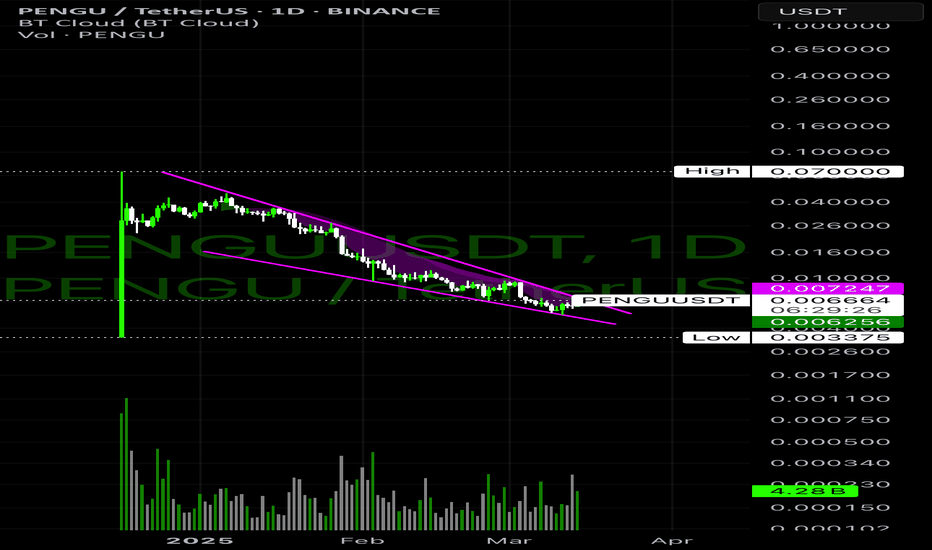Click 0.400000 on the price scale

tap(830, 76)
